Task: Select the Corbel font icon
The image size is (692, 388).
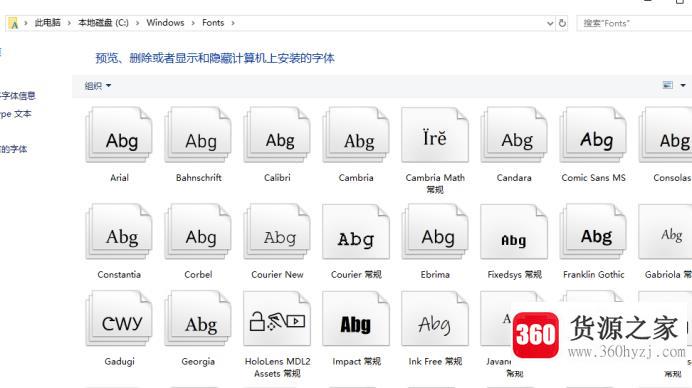Action: pos(198,231)
